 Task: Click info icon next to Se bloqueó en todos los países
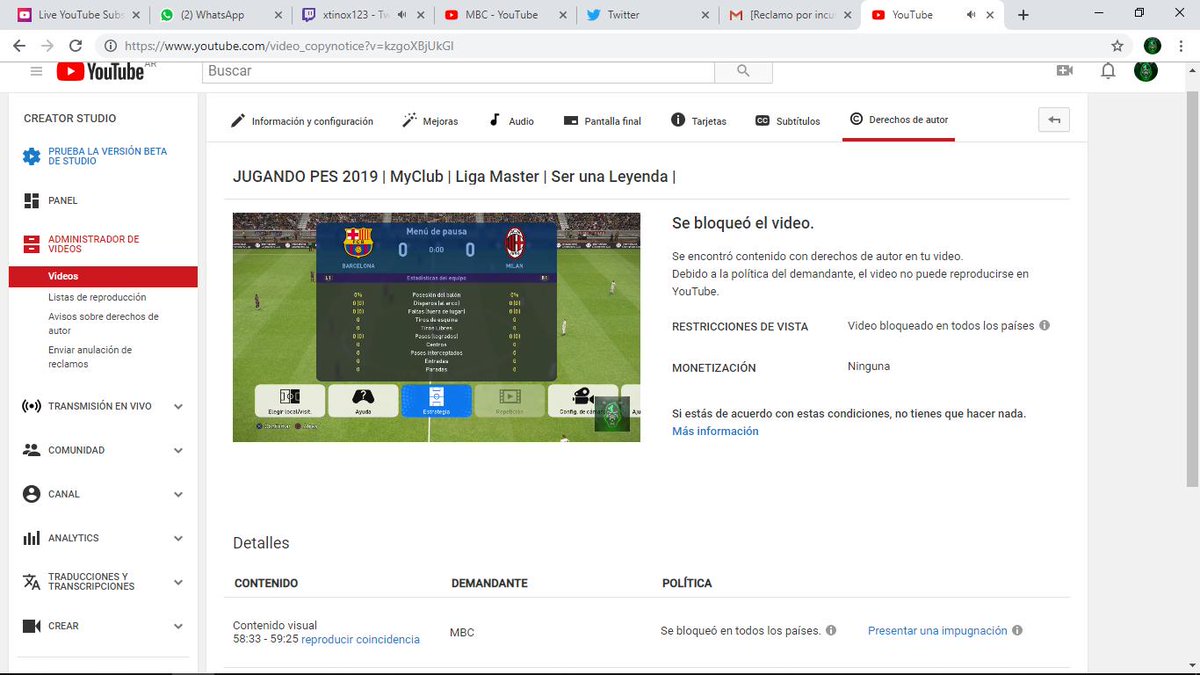[x=831, y=631]
